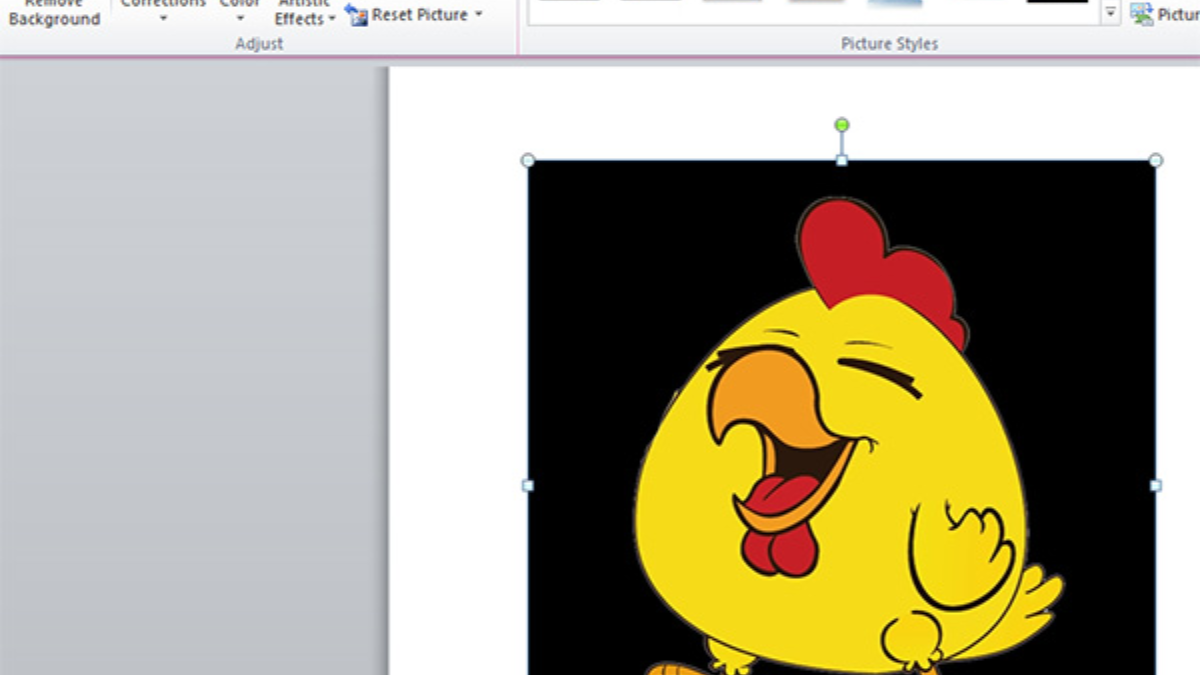1200x675 pixels.
Task: Open the Color dropdown menu
Action: [x=240, y=12]
